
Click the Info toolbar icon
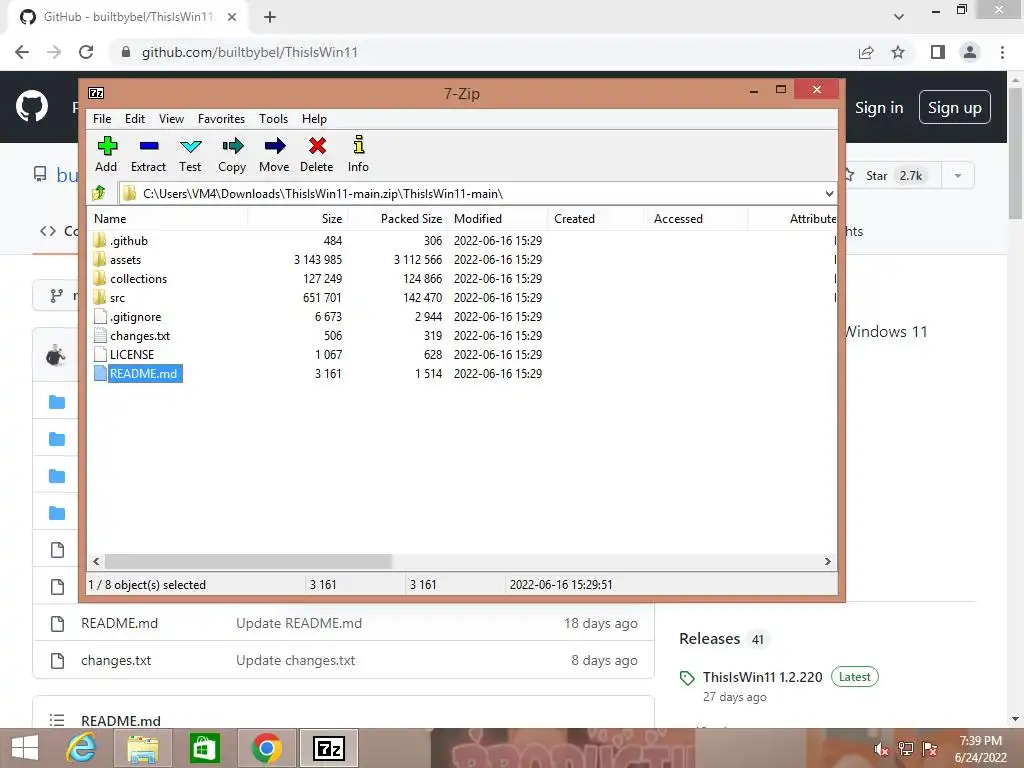click(358, 154)
